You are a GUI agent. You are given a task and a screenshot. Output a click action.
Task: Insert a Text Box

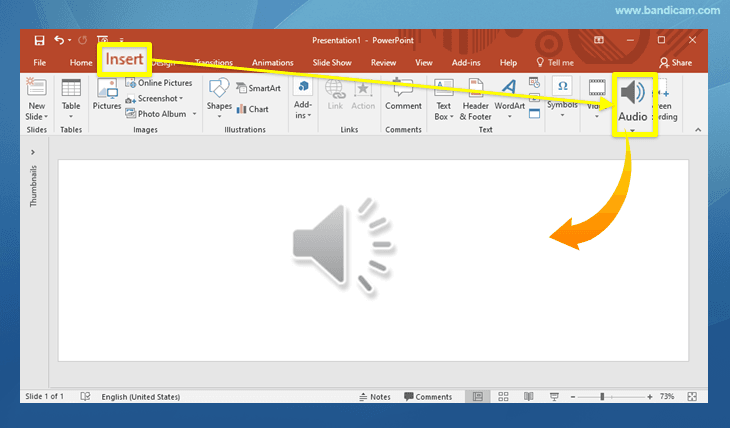444,100
